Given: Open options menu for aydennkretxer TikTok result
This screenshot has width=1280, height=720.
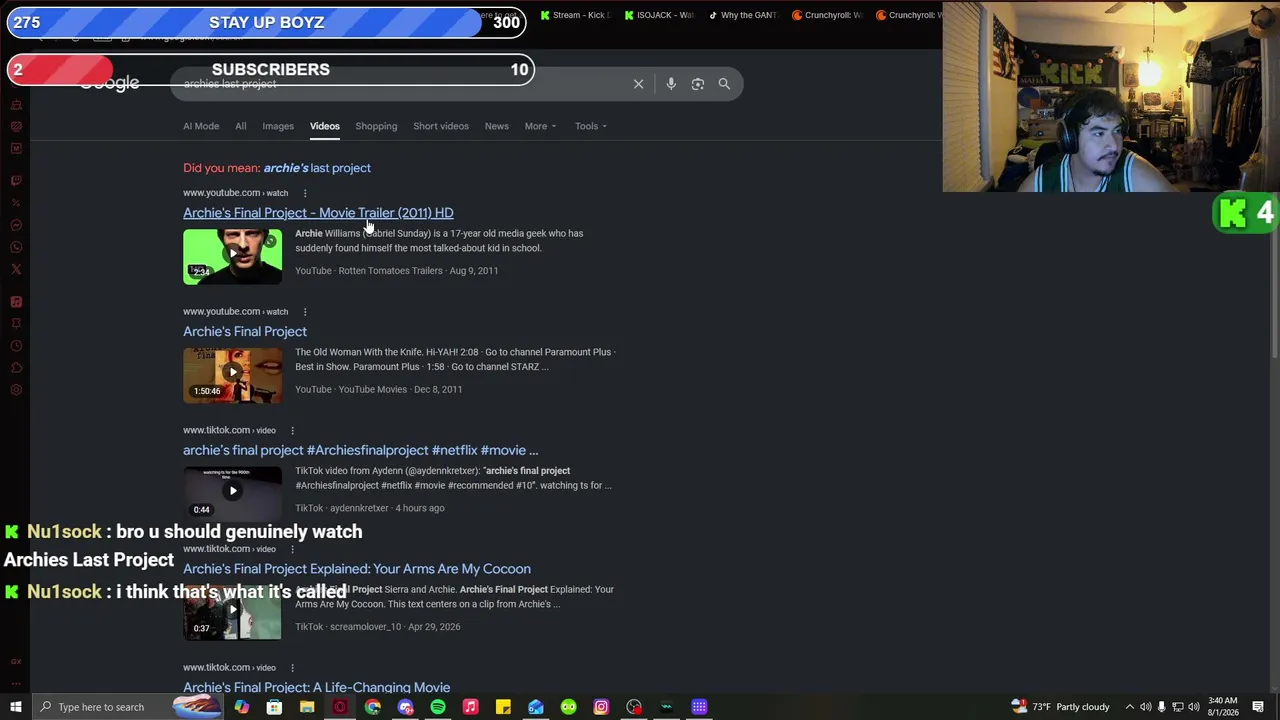Looking at the screenshot, I should pyautogui.click(x=292, y=431).
